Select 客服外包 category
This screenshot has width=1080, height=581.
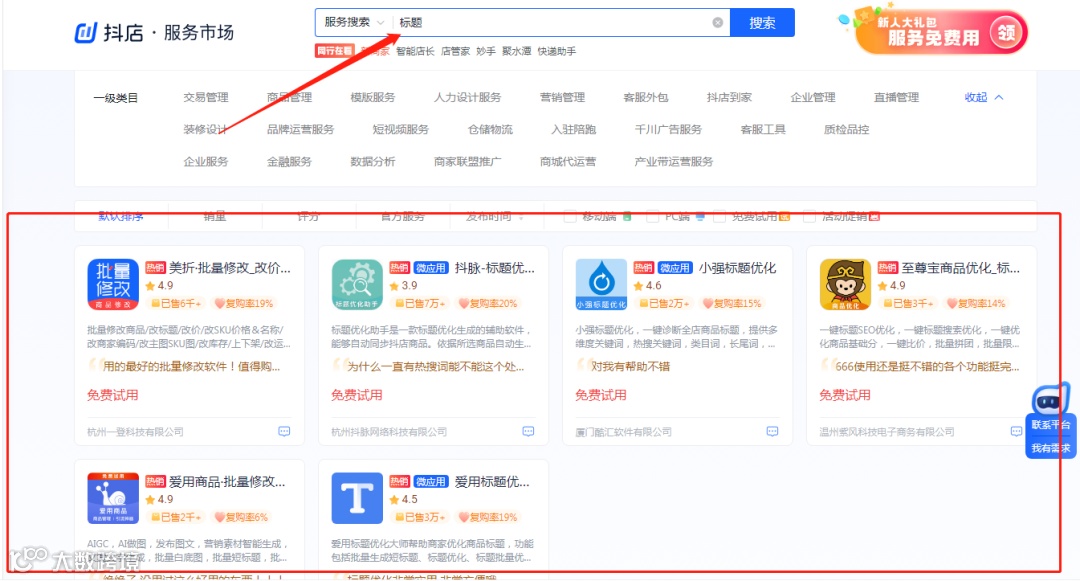[x=645, y=97]
